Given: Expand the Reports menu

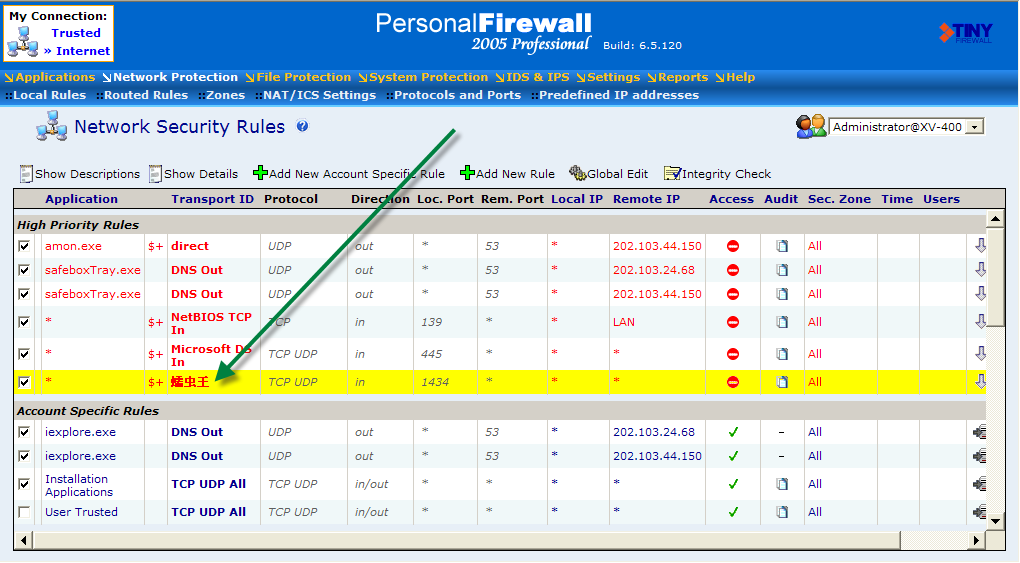Looking at the screenshot, I should click(x=678, y=77).
